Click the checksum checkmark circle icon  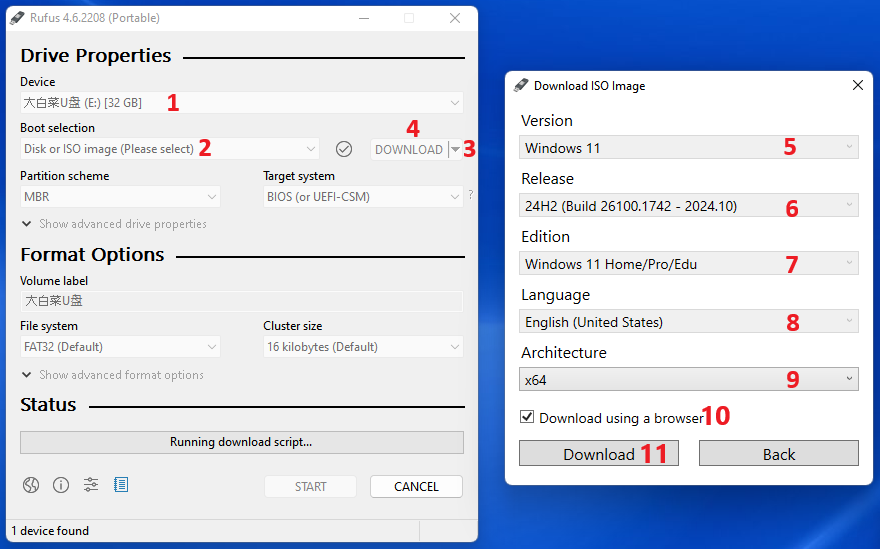point(343,149)
